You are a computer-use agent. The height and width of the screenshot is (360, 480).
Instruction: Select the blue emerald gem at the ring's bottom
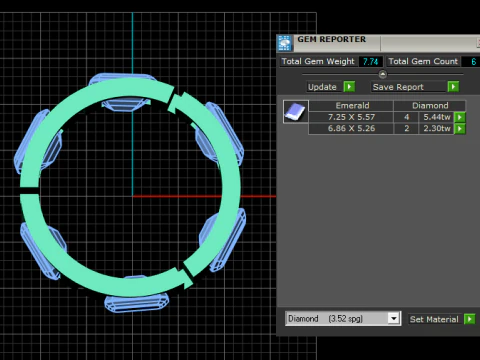137,304
